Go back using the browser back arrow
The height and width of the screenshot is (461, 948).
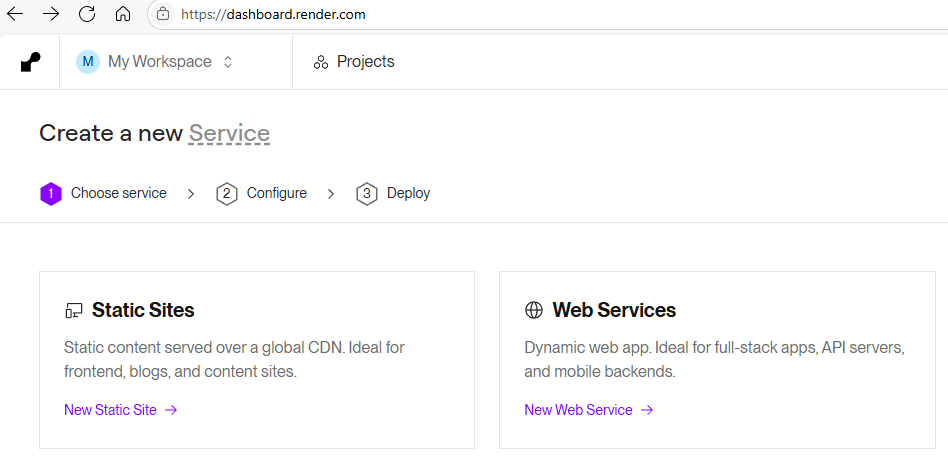[x=15, y=14]
